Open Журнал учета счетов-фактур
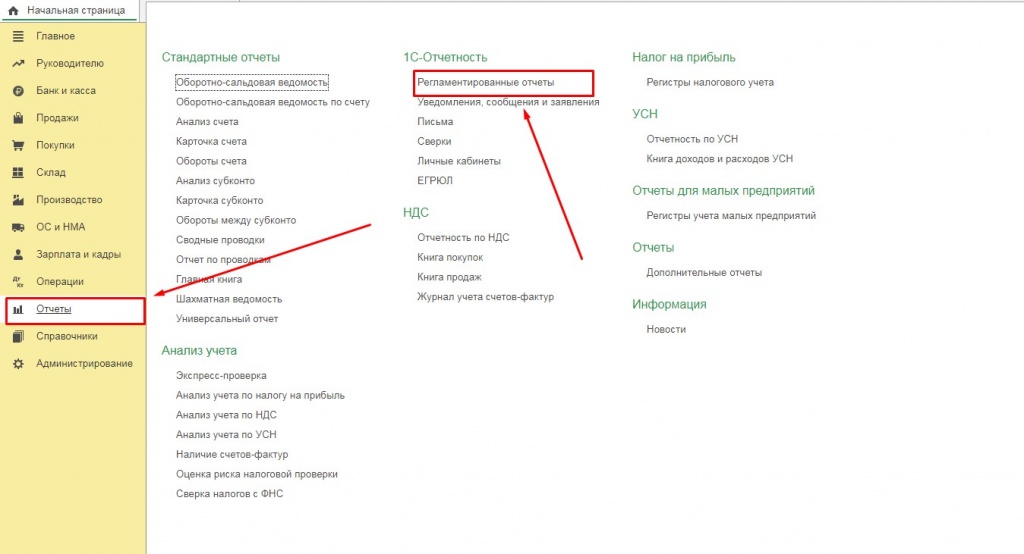Screen dimensions: 1024x554 485,297
